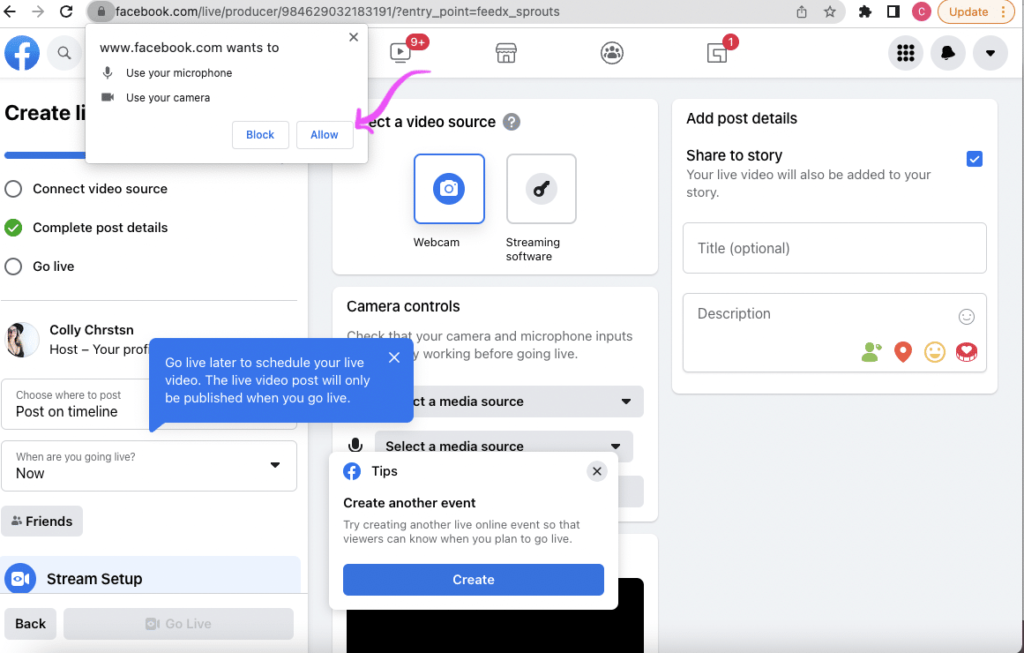The image size is (1024, 653).
Task: Click the browser back arrow
Action: click(10, 12)
